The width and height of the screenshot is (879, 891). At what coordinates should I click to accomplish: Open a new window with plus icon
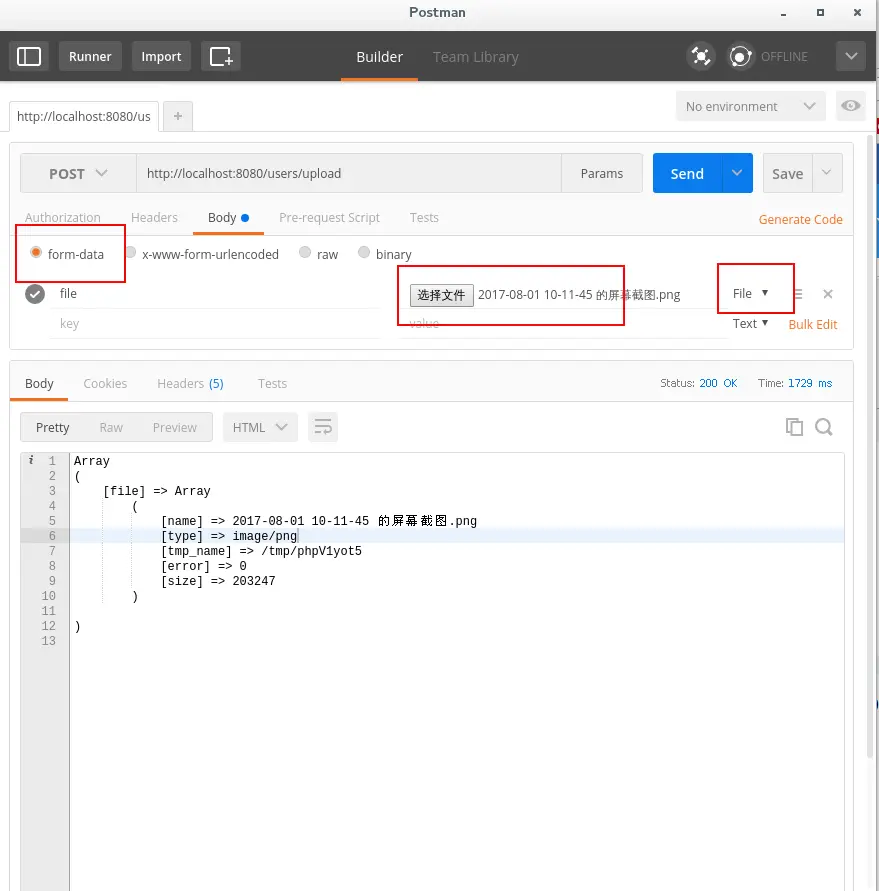tap(220, 56)
